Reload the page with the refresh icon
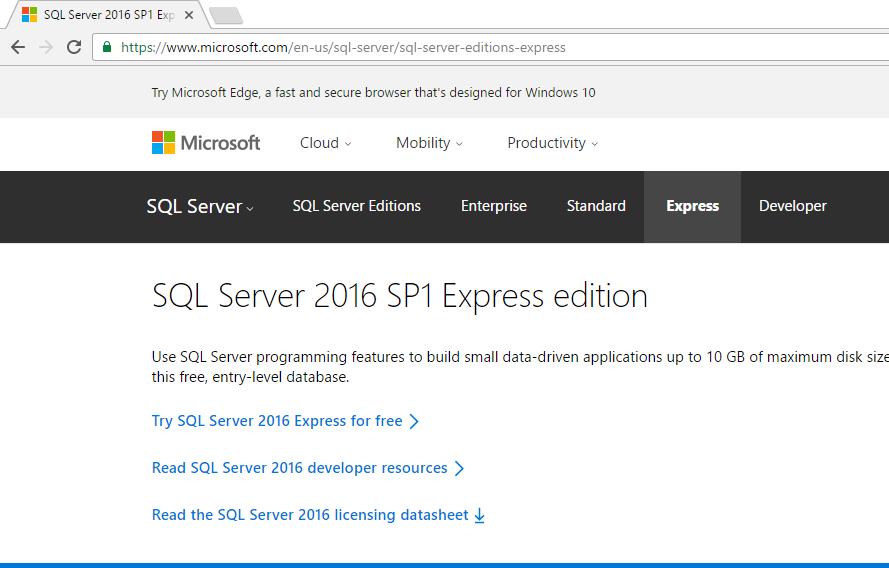Image resolution: width=889 pixels, height=568 pixels. (x=74, y=47)
